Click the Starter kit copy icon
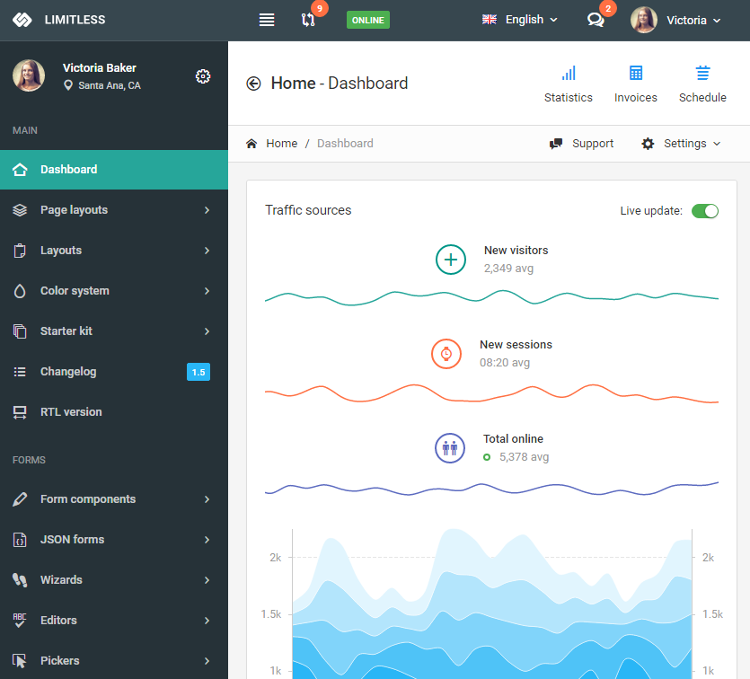 (20, 331)
